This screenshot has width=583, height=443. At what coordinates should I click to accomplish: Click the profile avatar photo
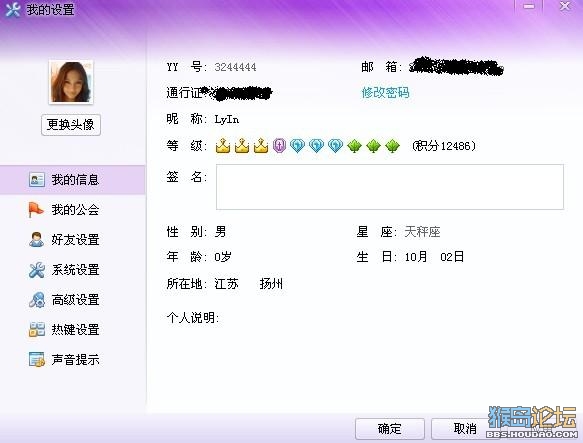tap(71, 82)
